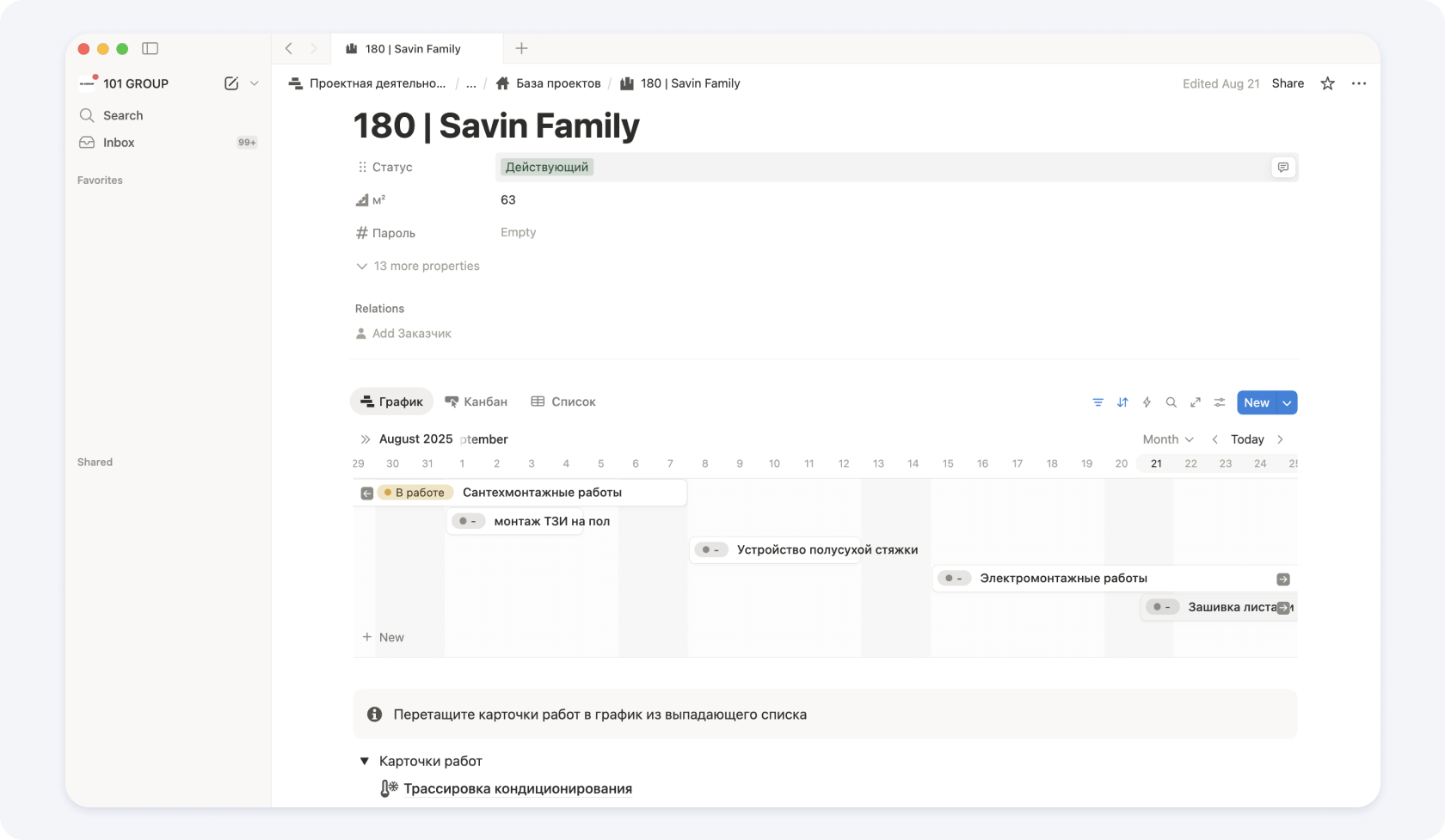Open search in the timeline database
This screenshot has height=840, width=1445.
coord(1171,402)
